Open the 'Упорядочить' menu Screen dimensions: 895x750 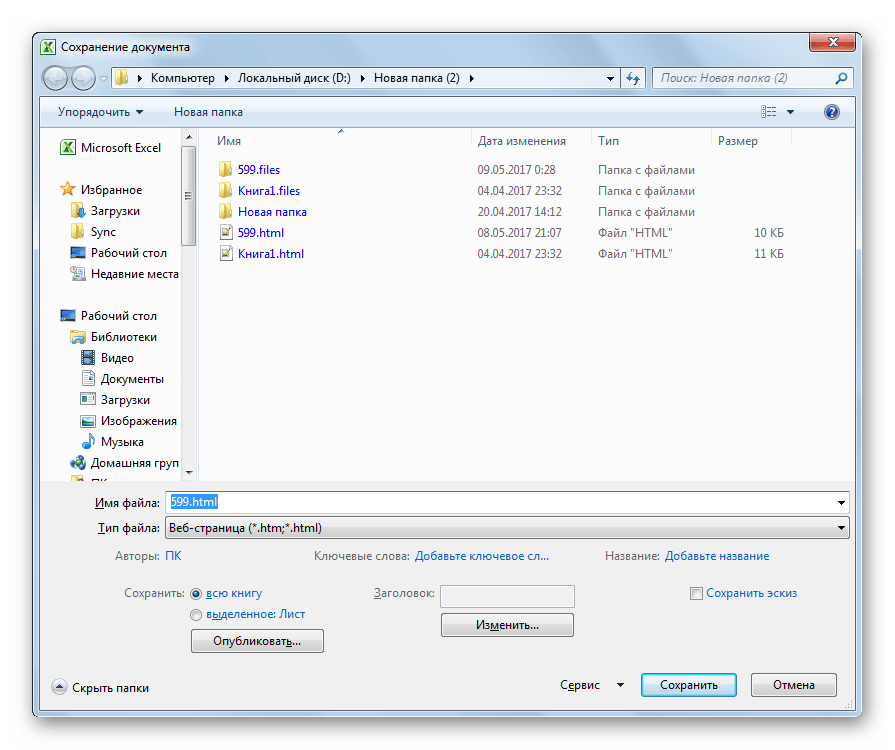pyautogui.click(x=100, y=112)
